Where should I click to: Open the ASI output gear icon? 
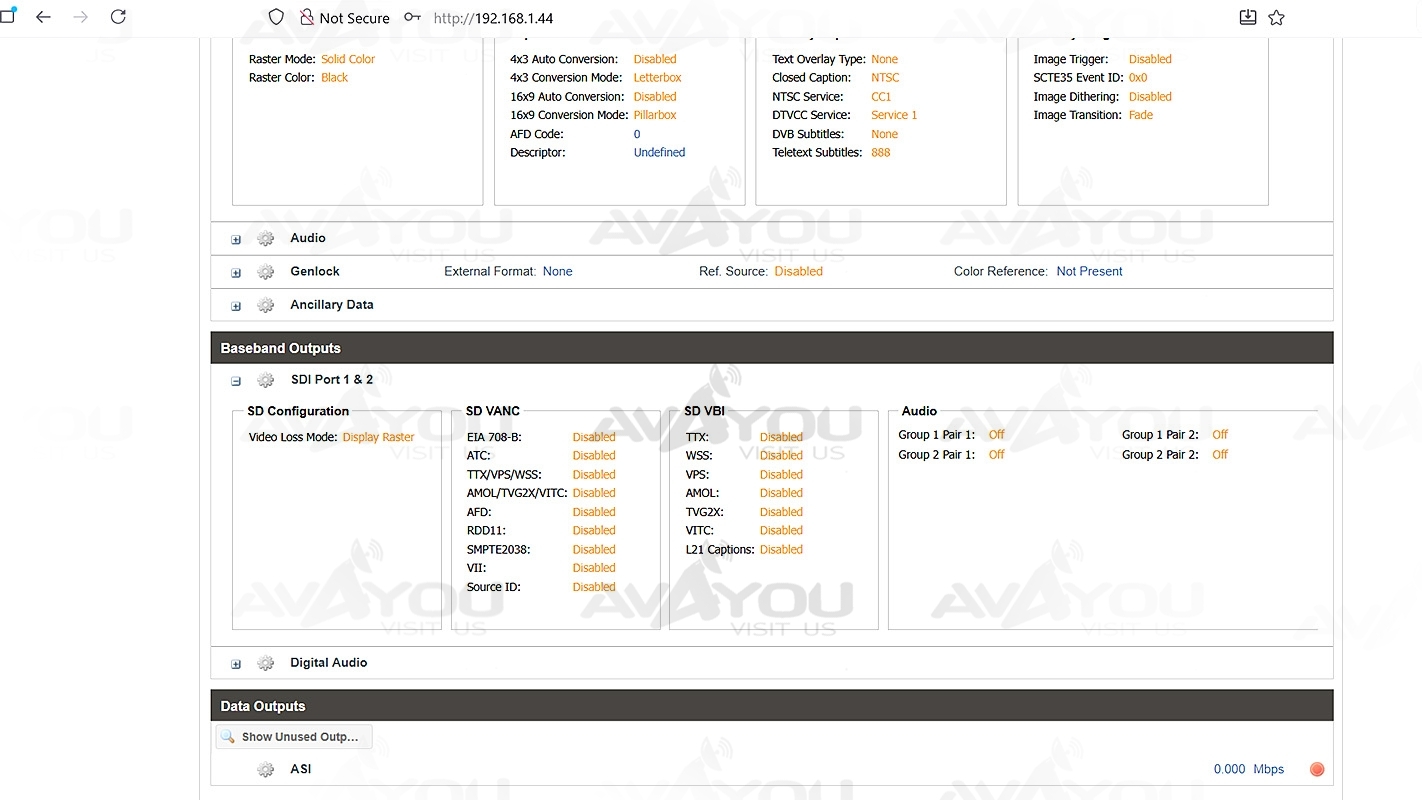[x=265, y=770]
